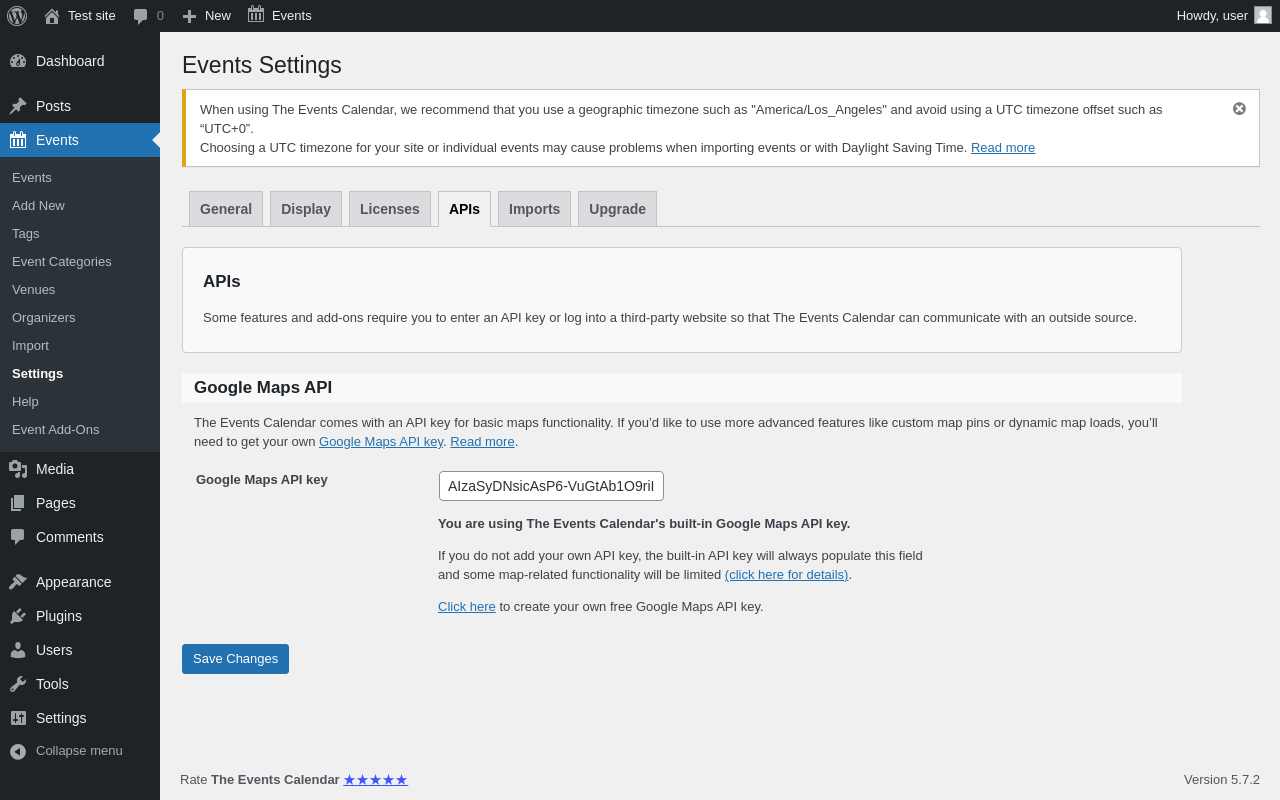Open Tags submenu item
The width and height of the screenshot is (1280, 800).
click(26, 233)
